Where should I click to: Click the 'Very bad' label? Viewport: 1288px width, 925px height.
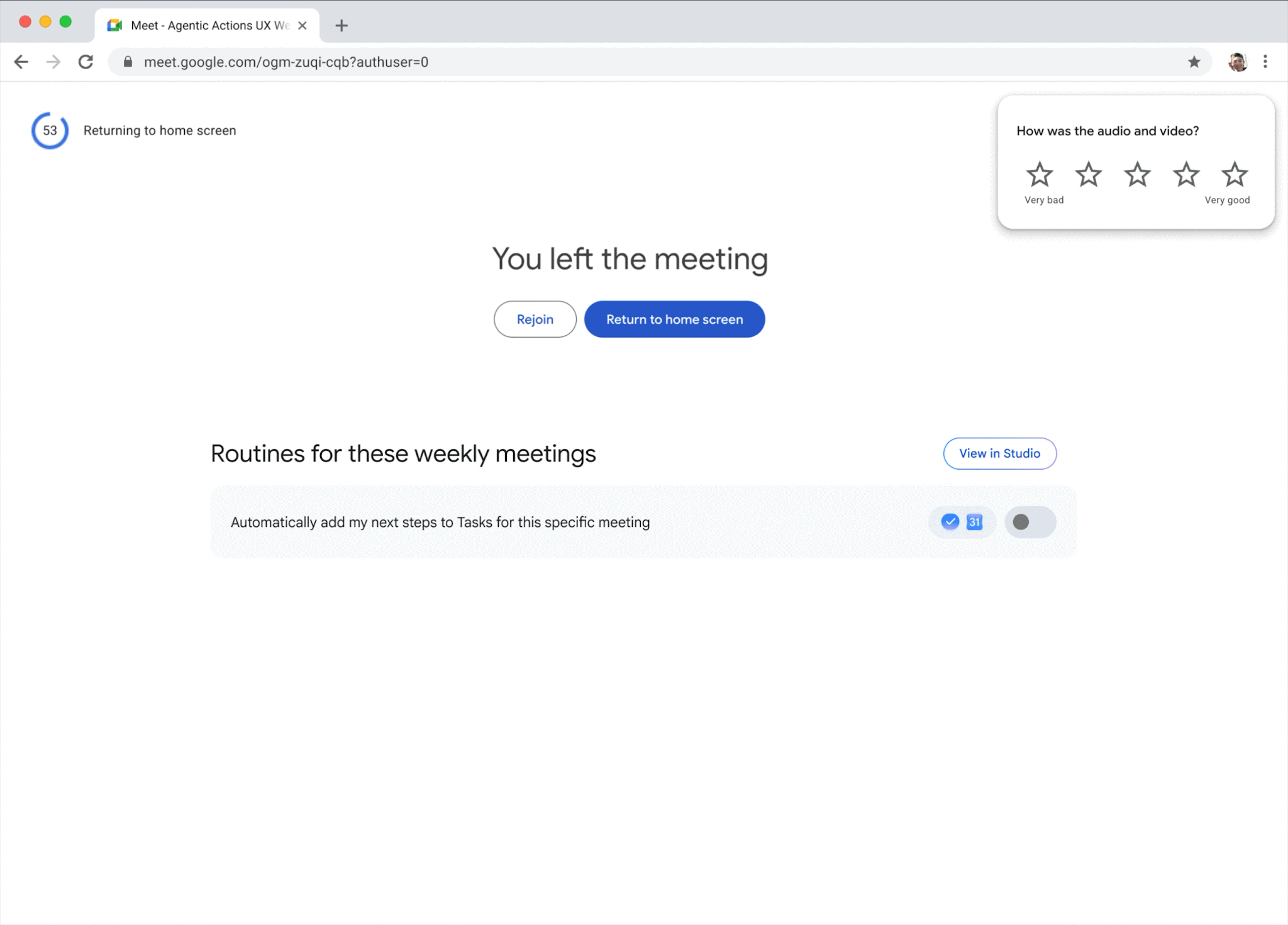pos(1044,200)
